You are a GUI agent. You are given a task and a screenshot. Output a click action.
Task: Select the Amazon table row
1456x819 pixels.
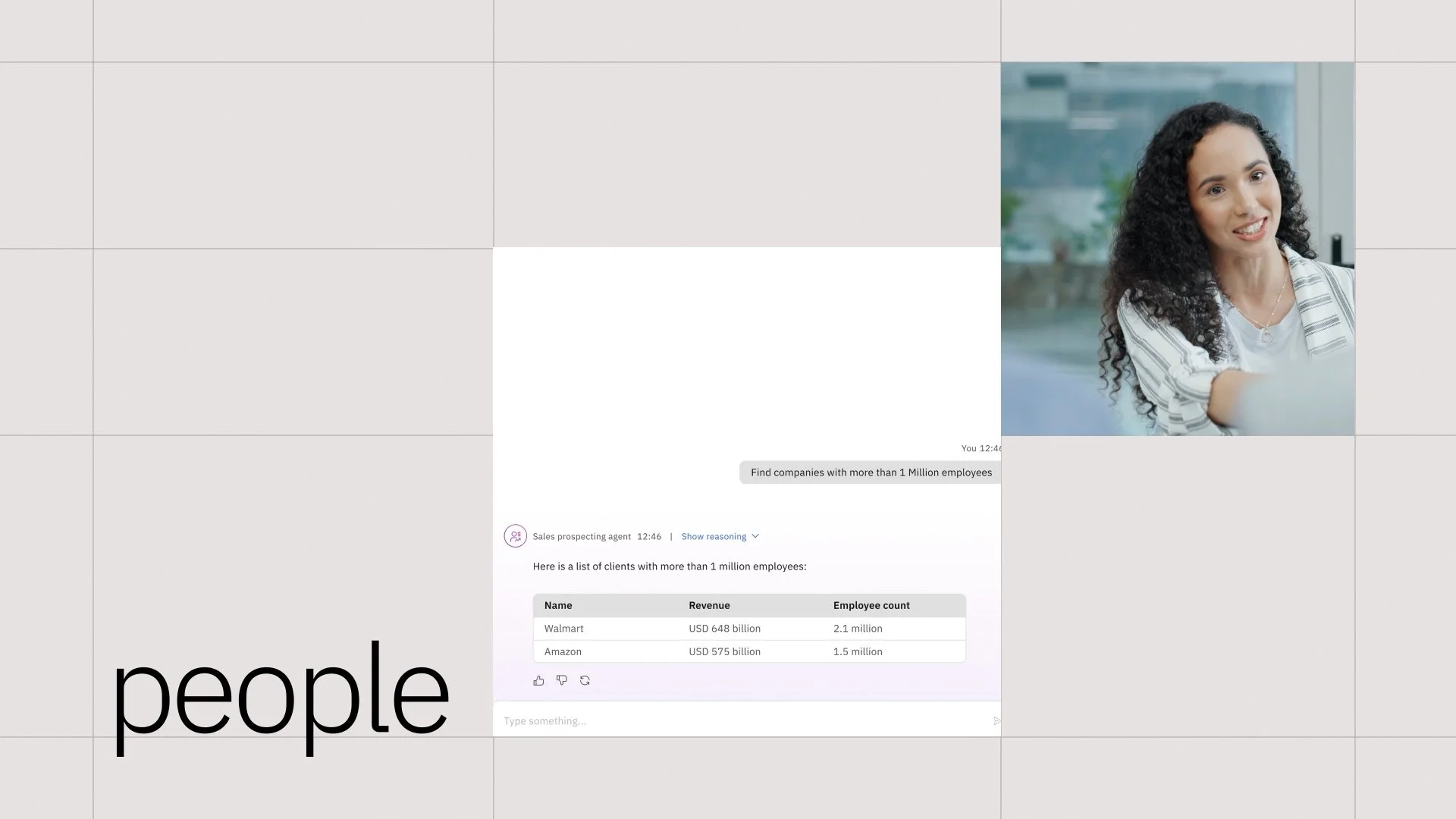point(563,651)
